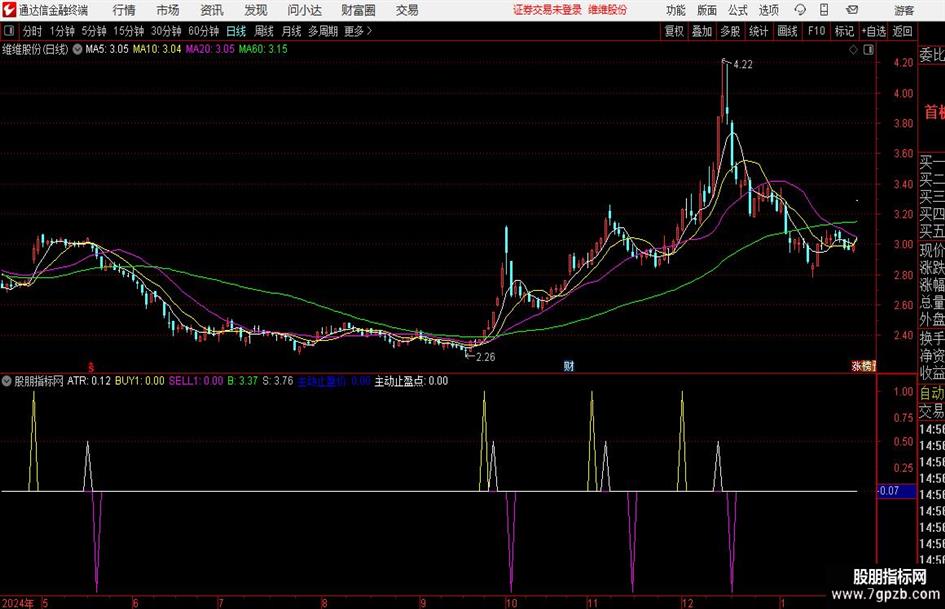The height and width of the screenshot is (609, 945).
Task: Click the BUY1: 0.00 indicator value
Action: pyautogui.click(x=139, y=381)
